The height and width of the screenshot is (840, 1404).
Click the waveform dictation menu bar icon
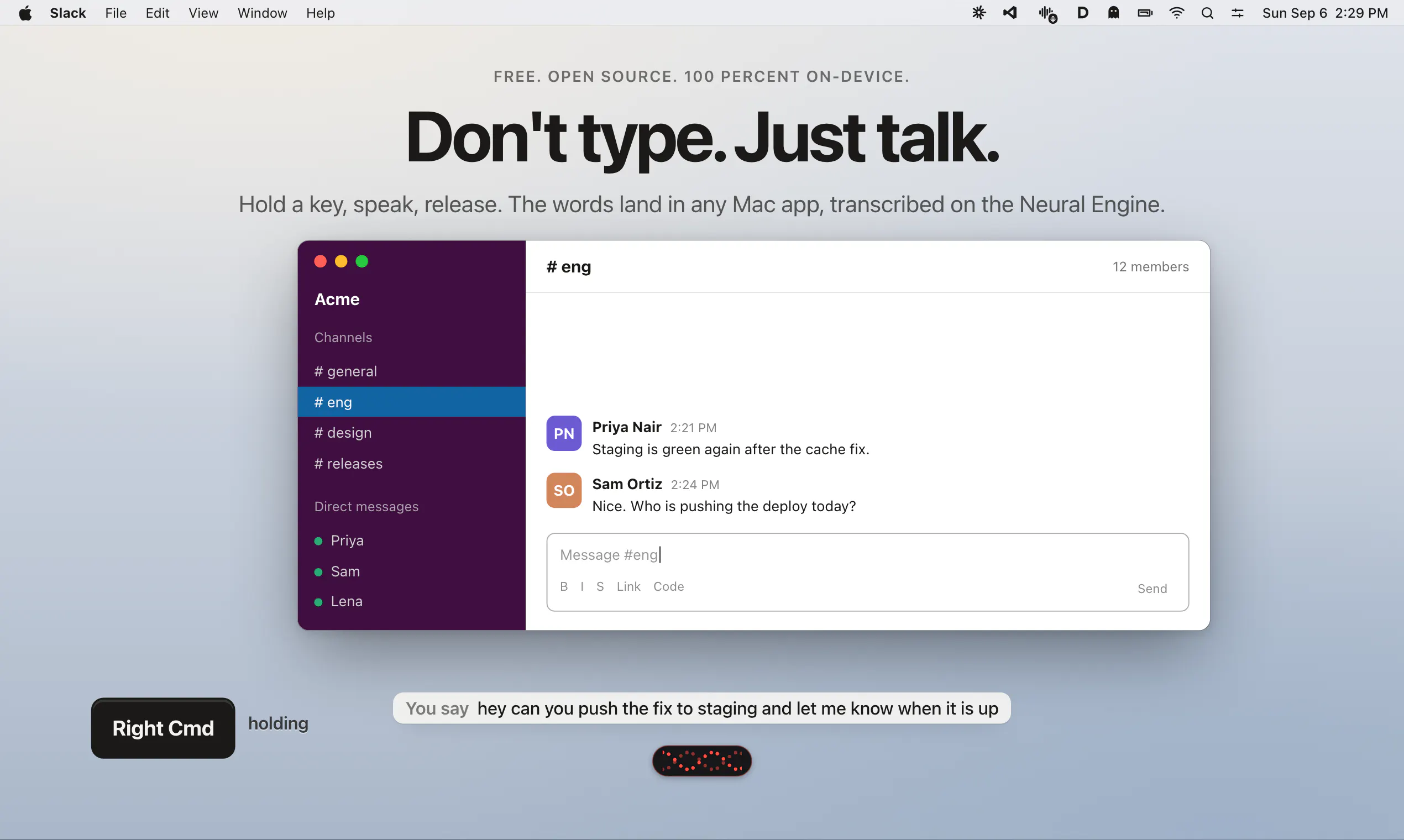click(x=1047, y=14)
